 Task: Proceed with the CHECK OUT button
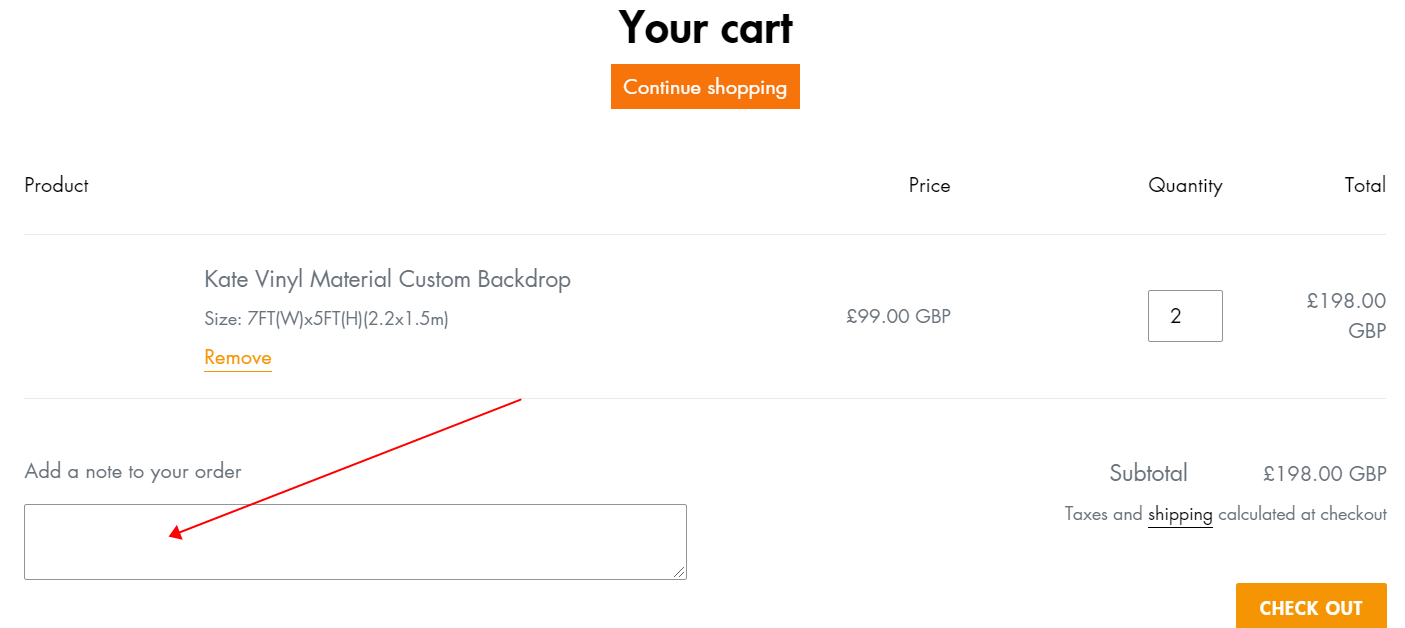pos(1311,607)
